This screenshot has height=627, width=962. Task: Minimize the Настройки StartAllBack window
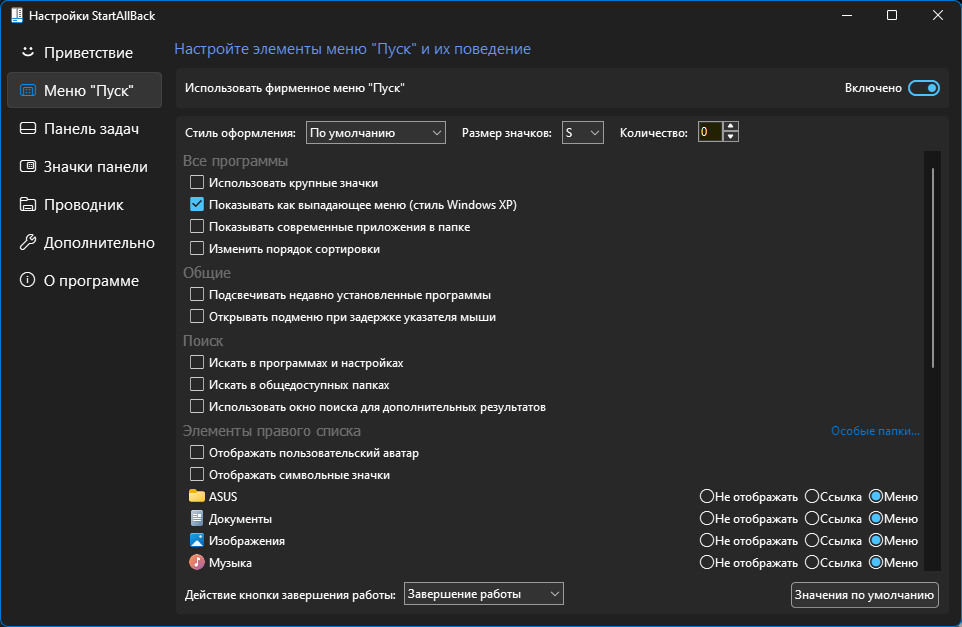coord(847,15)
